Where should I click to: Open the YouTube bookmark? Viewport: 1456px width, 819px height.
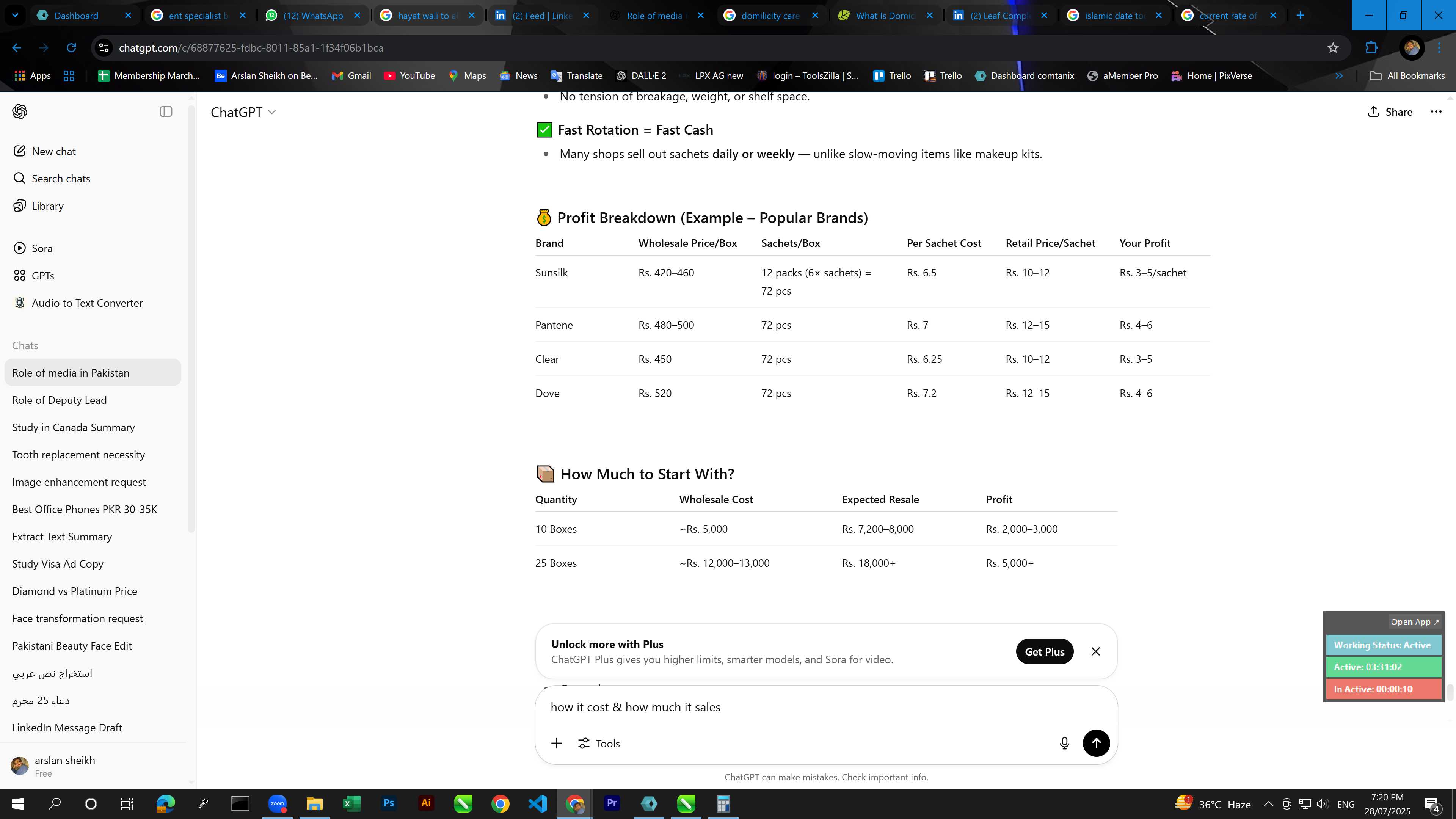click(x=409, y=75)
